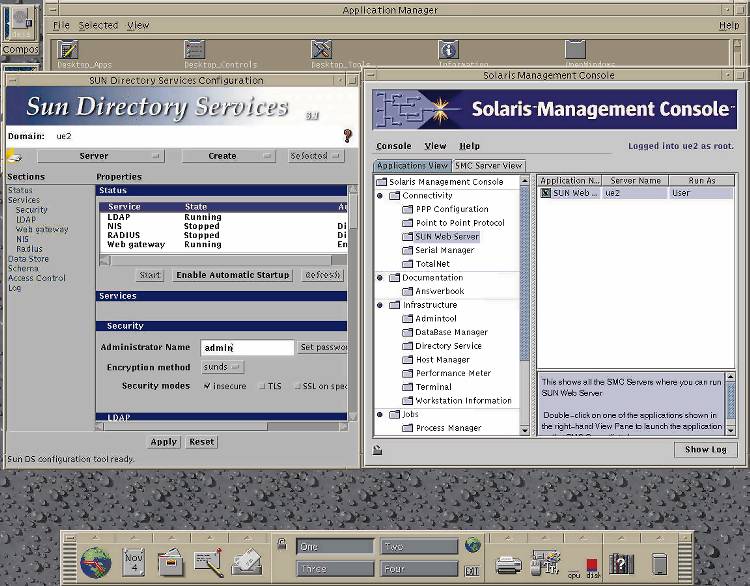The height and width of the screenshot is (586, 750).
Task: Click the console tree vertical scrollbar
Action: tap(525, 300)
